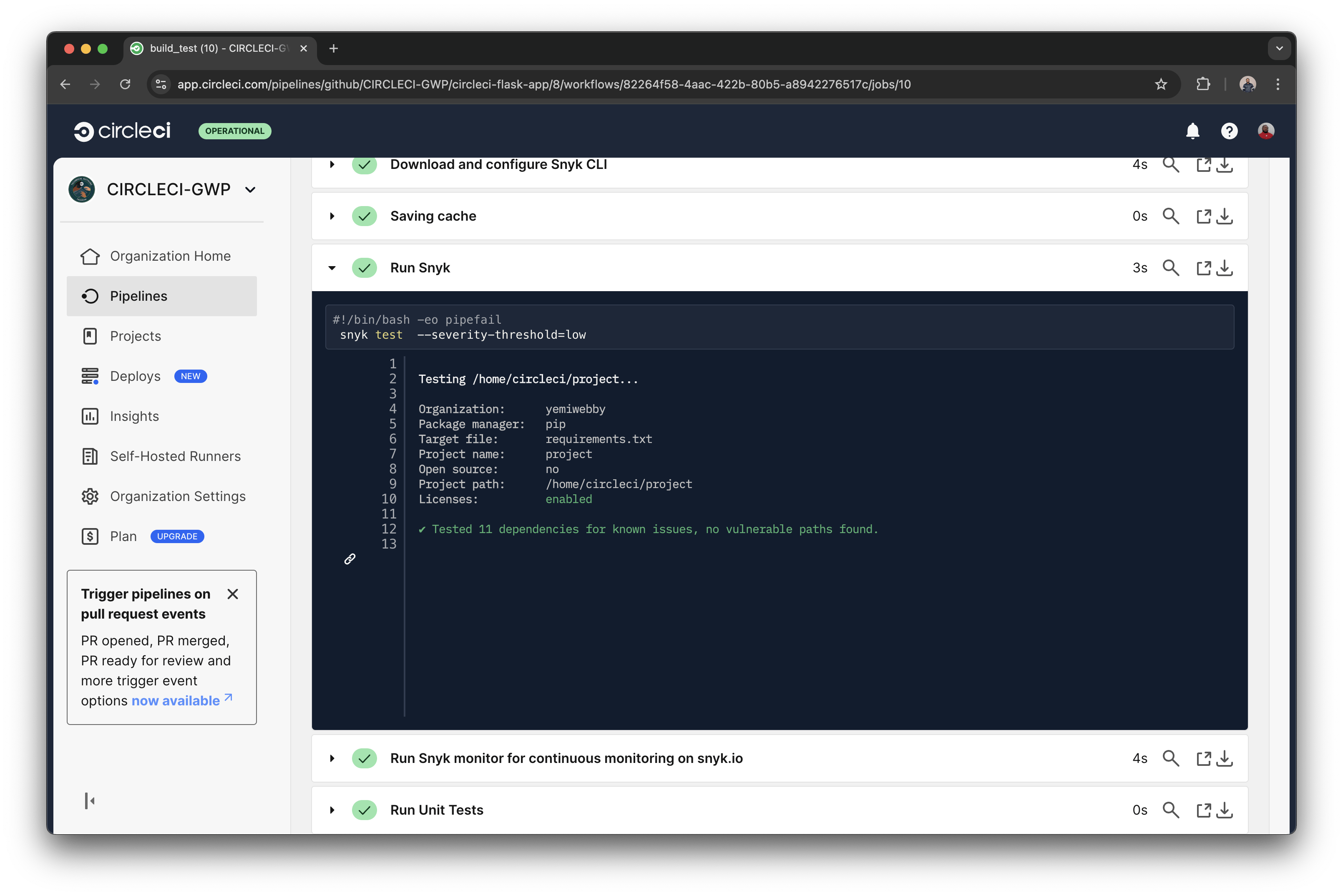
Task: Click the checkmark on Download and configure Snyk CLI
Action: 365,165
